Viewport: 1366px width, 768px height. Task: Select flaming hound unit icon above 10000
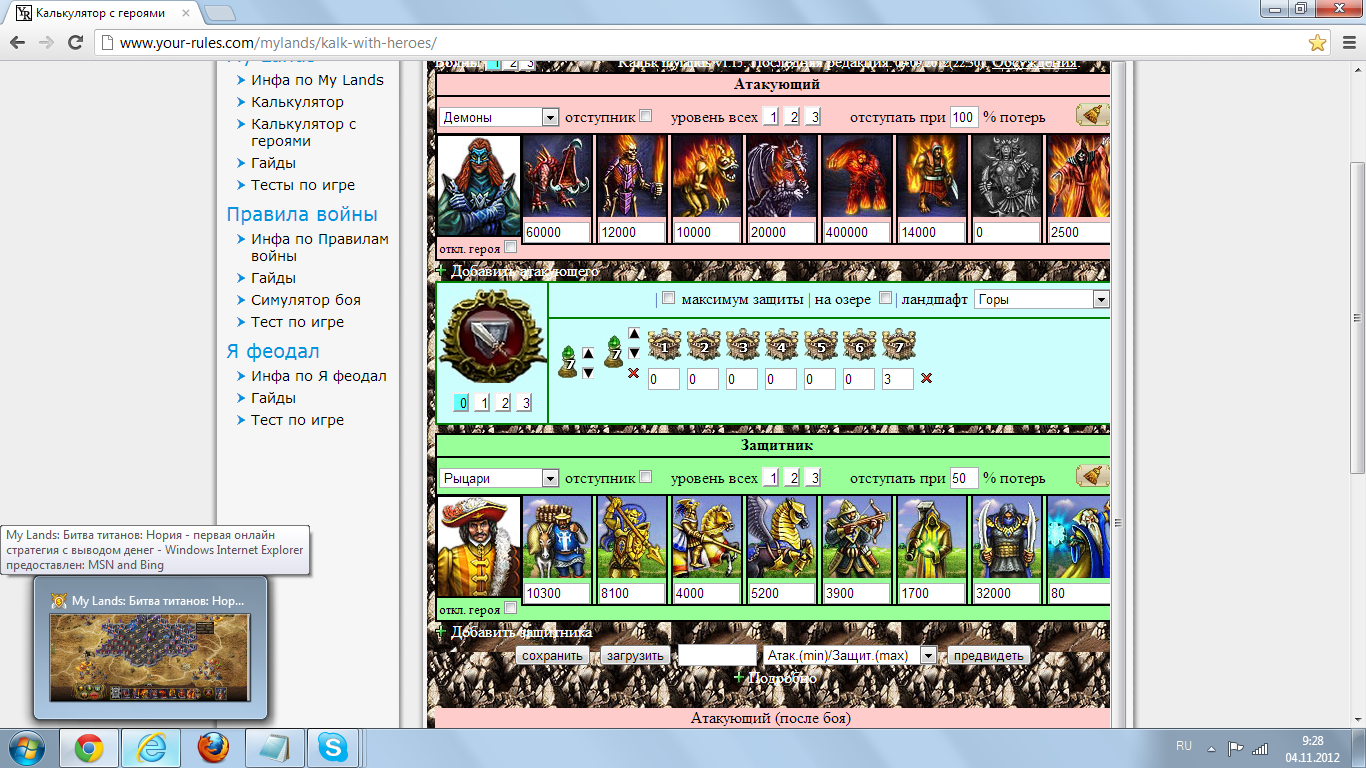[707, 176]
